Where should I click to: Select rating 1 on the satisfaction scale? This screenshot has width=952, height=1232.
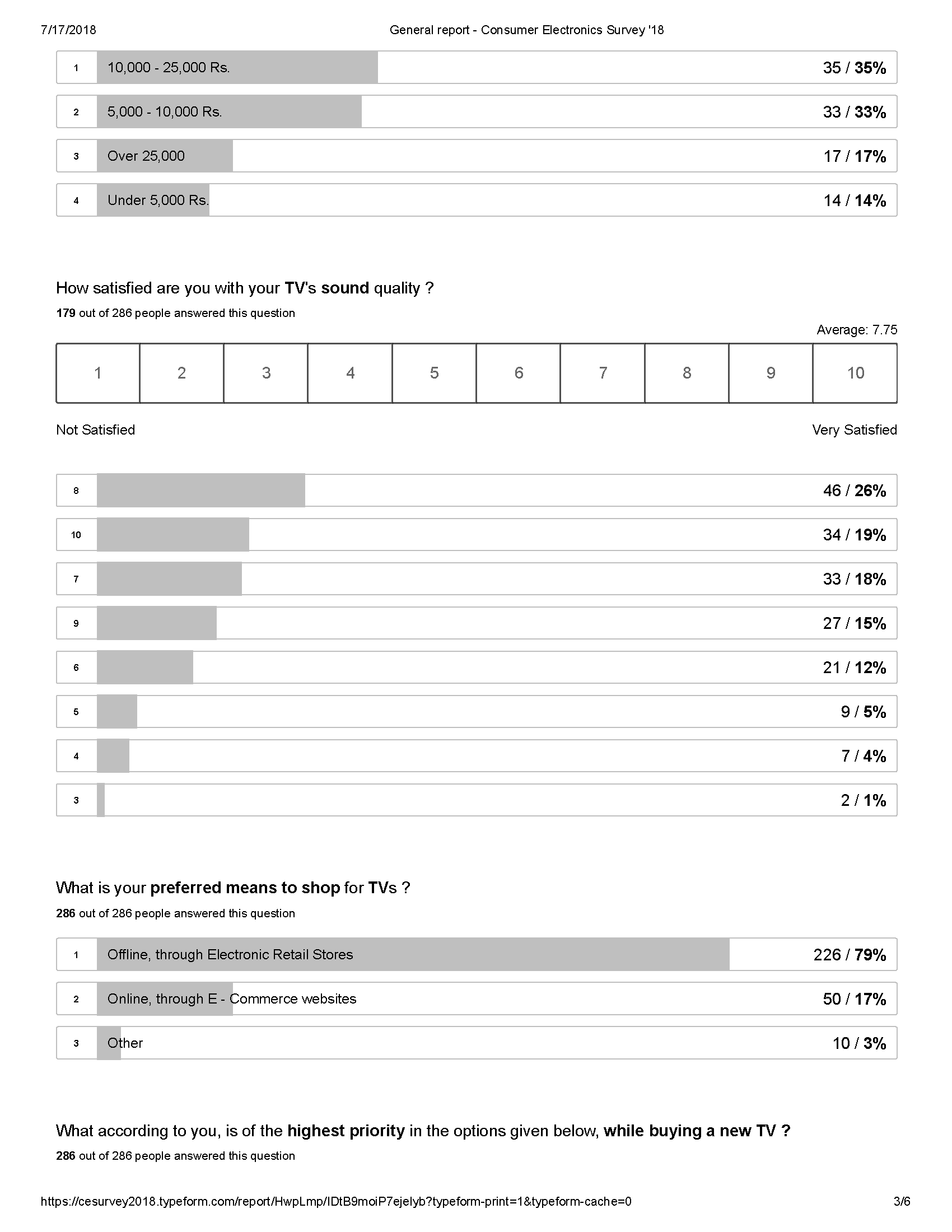pos(97,373)
